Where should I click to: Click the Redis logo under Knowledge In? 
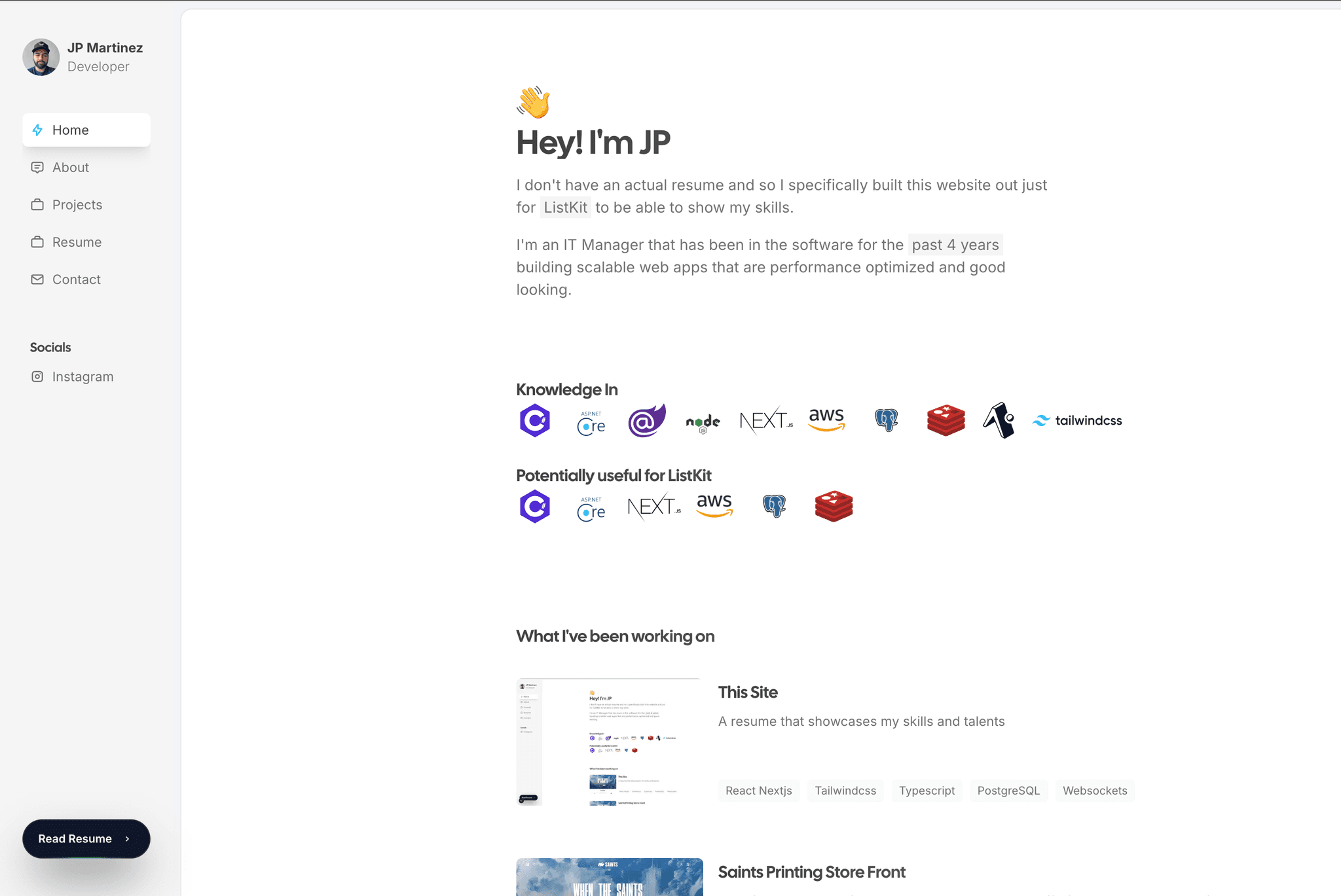[x=946, y=420]
